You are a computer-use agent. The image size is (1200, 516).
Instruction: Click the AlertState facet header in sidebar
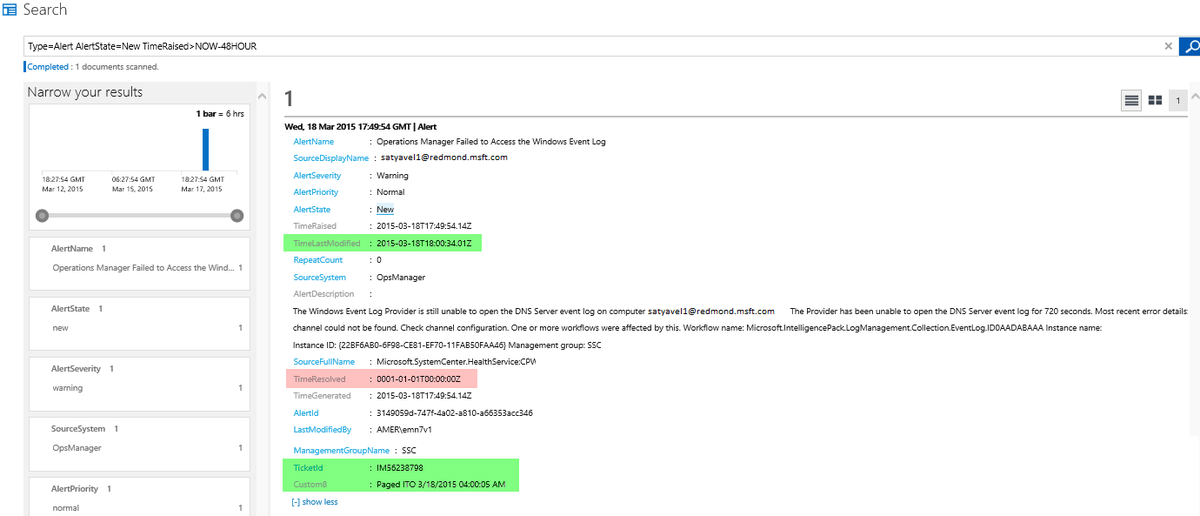point(71,309)
